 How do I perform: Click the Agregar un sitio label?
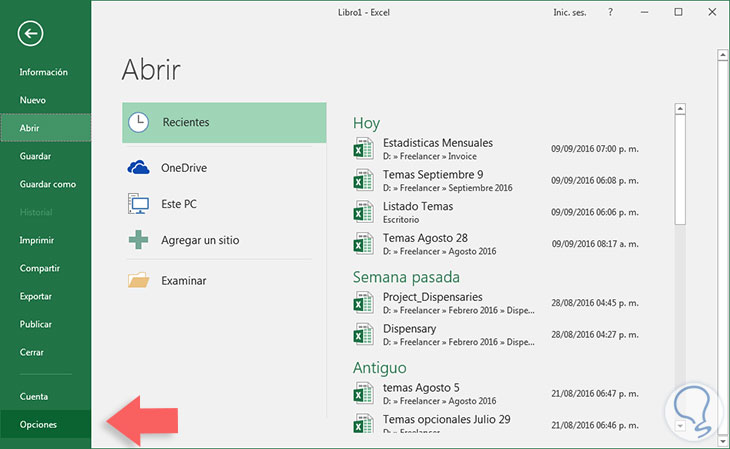pos(200,240)
